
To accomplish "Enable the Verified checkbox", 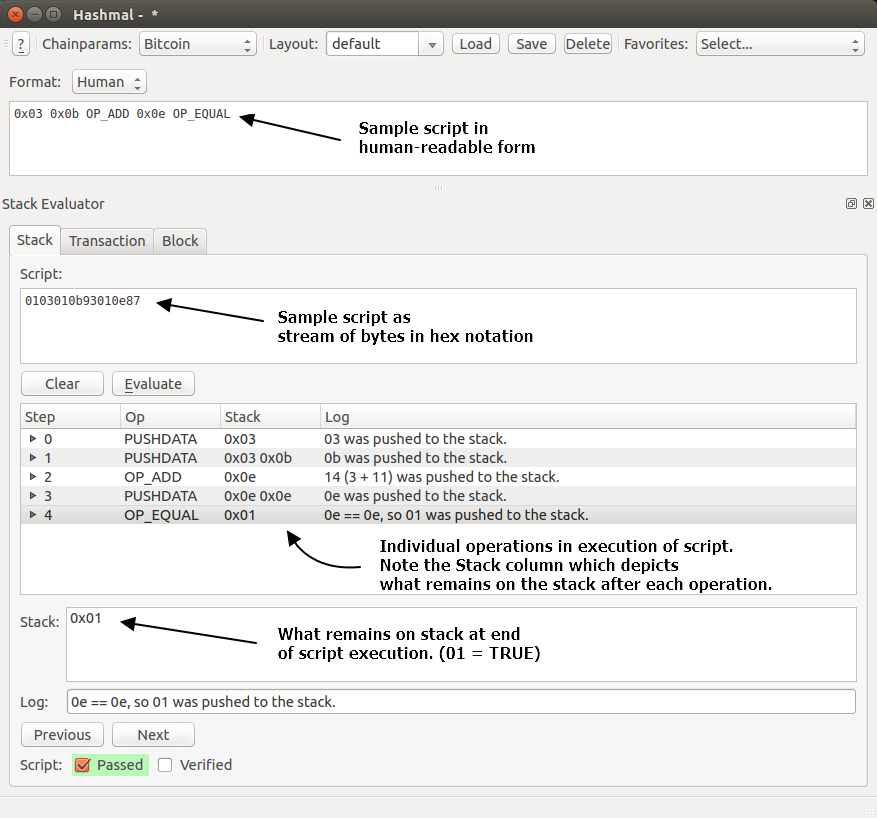I will (166, 765).
